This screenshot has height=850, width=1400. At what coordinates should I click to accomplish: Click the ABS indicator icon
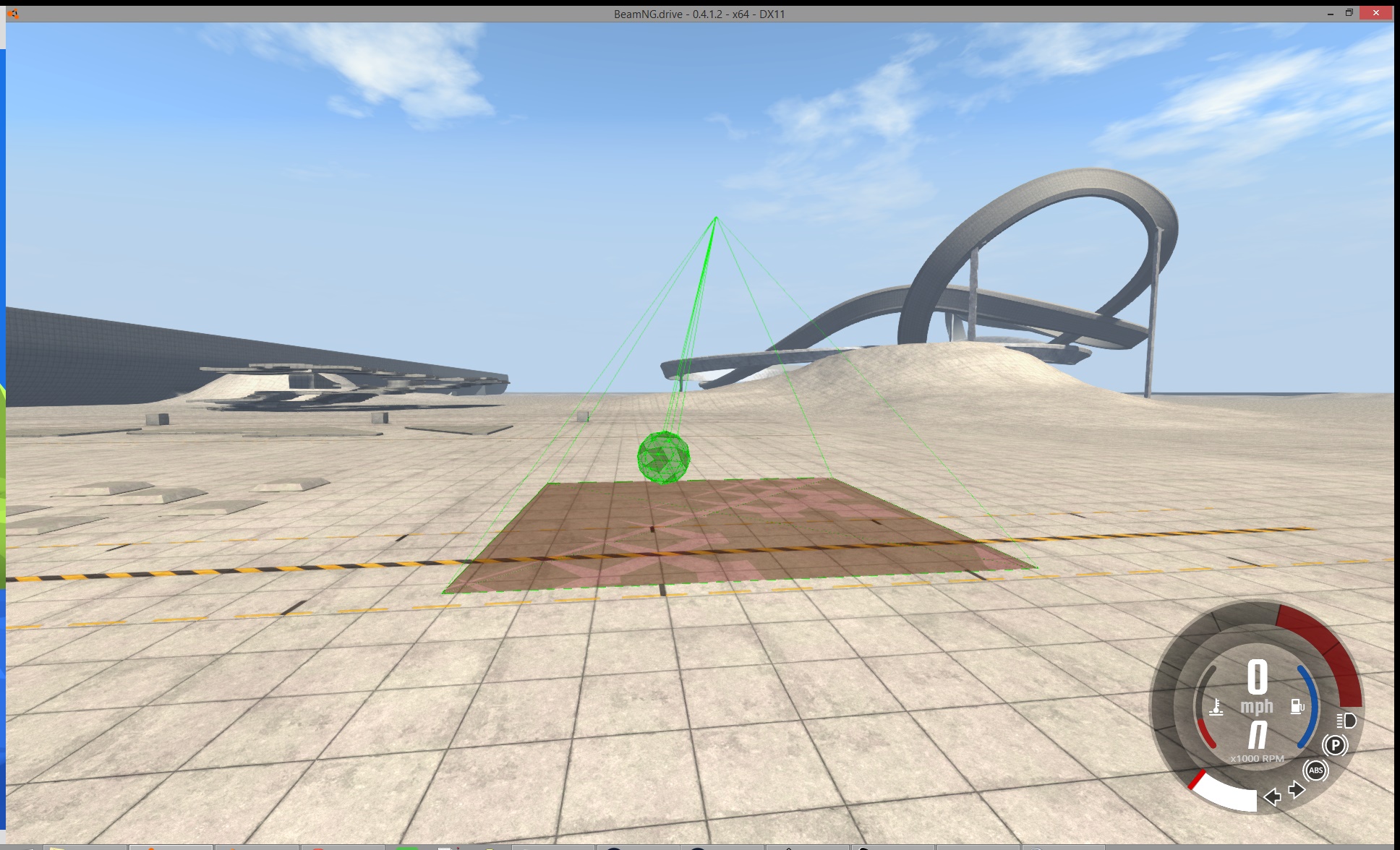(1315, 770)
